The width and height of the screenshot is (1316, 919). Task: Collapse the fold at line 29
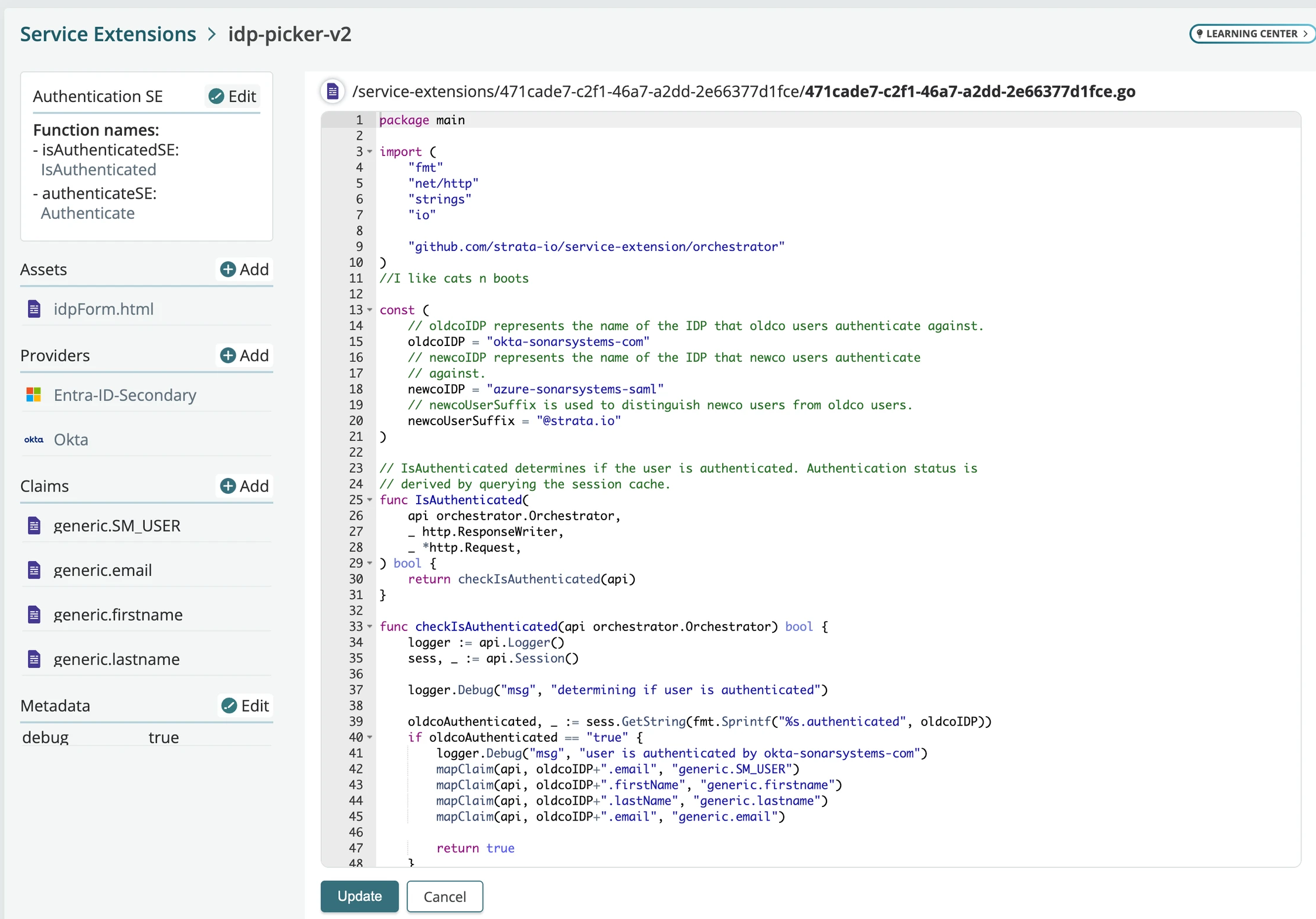tap(370, 563)
